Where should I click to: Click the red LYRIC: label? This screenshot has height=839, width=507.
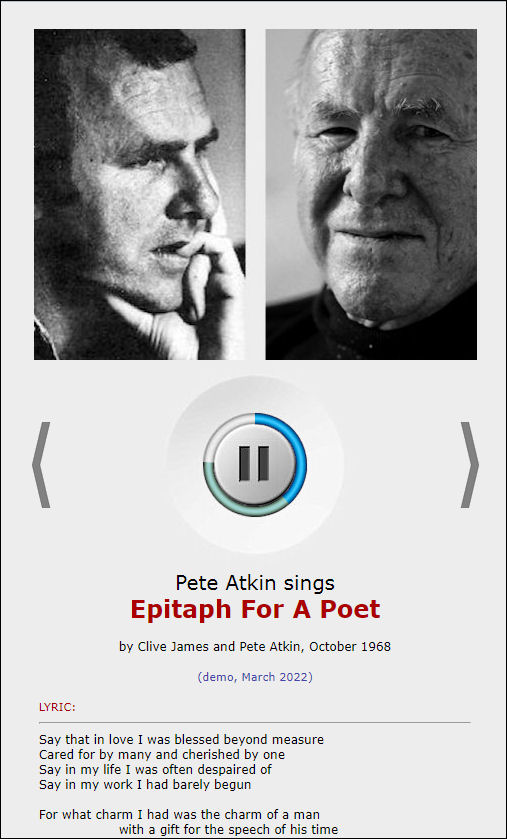[57, 707]
